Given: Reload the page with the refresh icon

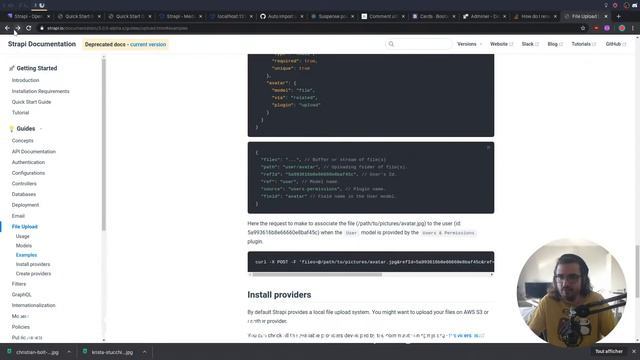Looking at the screenshot, I should click(x=29, y=28).
